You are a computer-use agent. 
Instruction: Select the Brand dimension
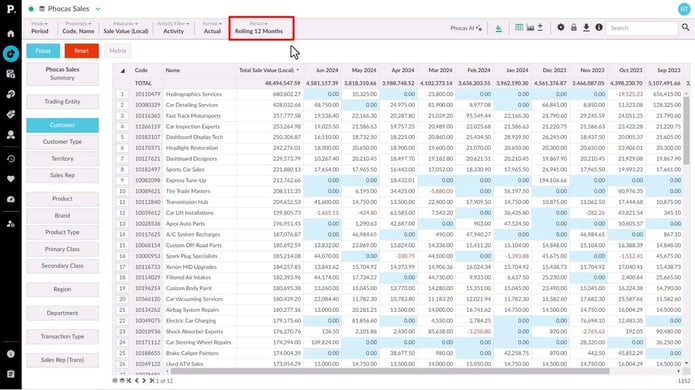point(62,215)
